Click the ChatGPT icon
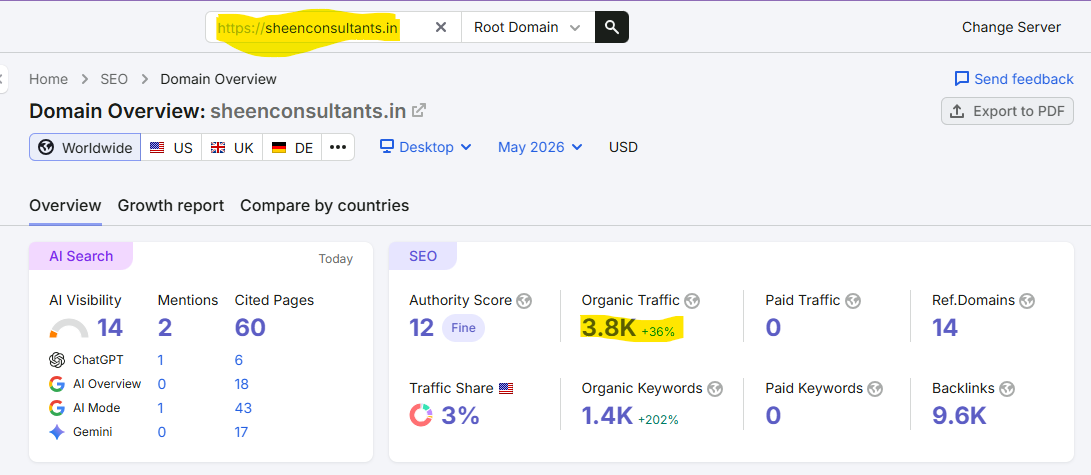 pos(57,360)
